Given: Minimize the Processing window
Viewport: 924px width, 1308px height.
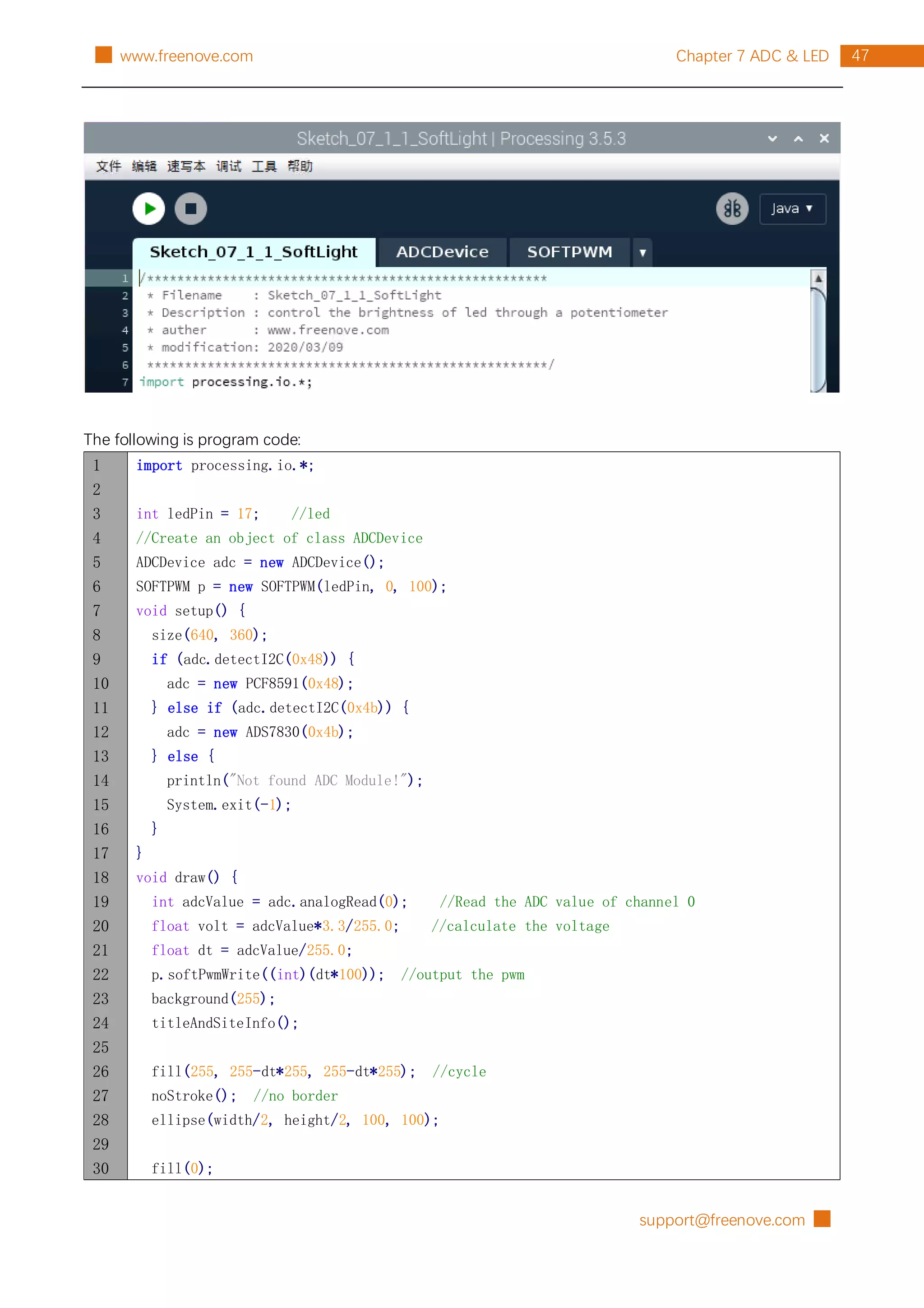Looking at the screenshot, I should click(772, 139).
